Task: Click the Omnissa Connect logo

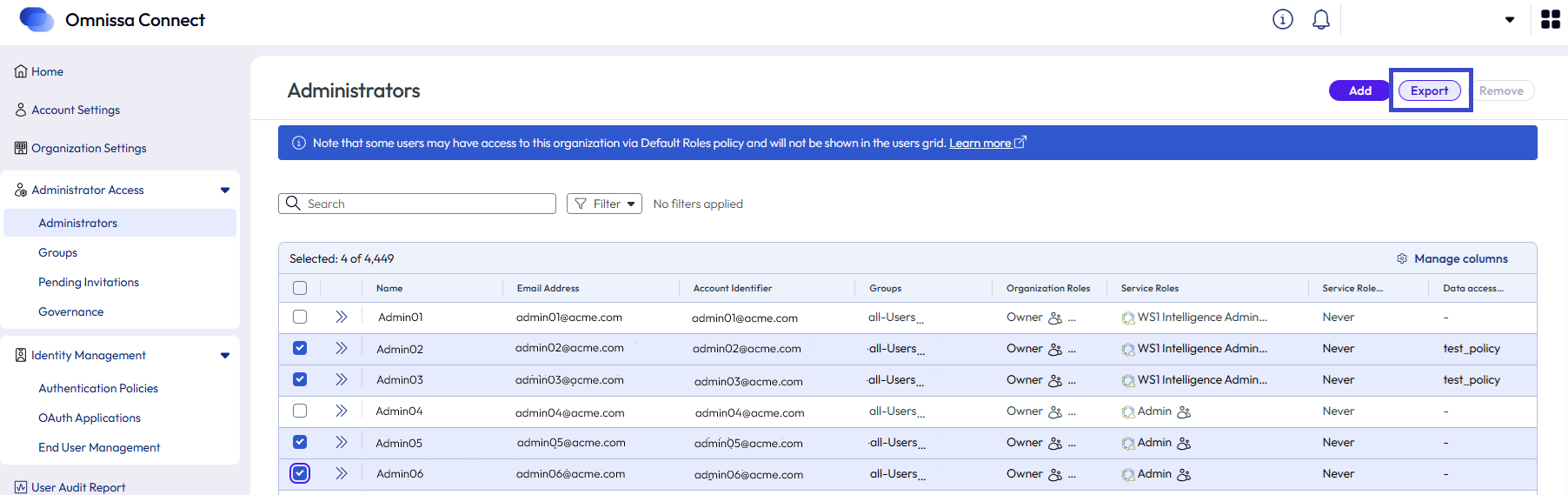Action: [37, 19]
